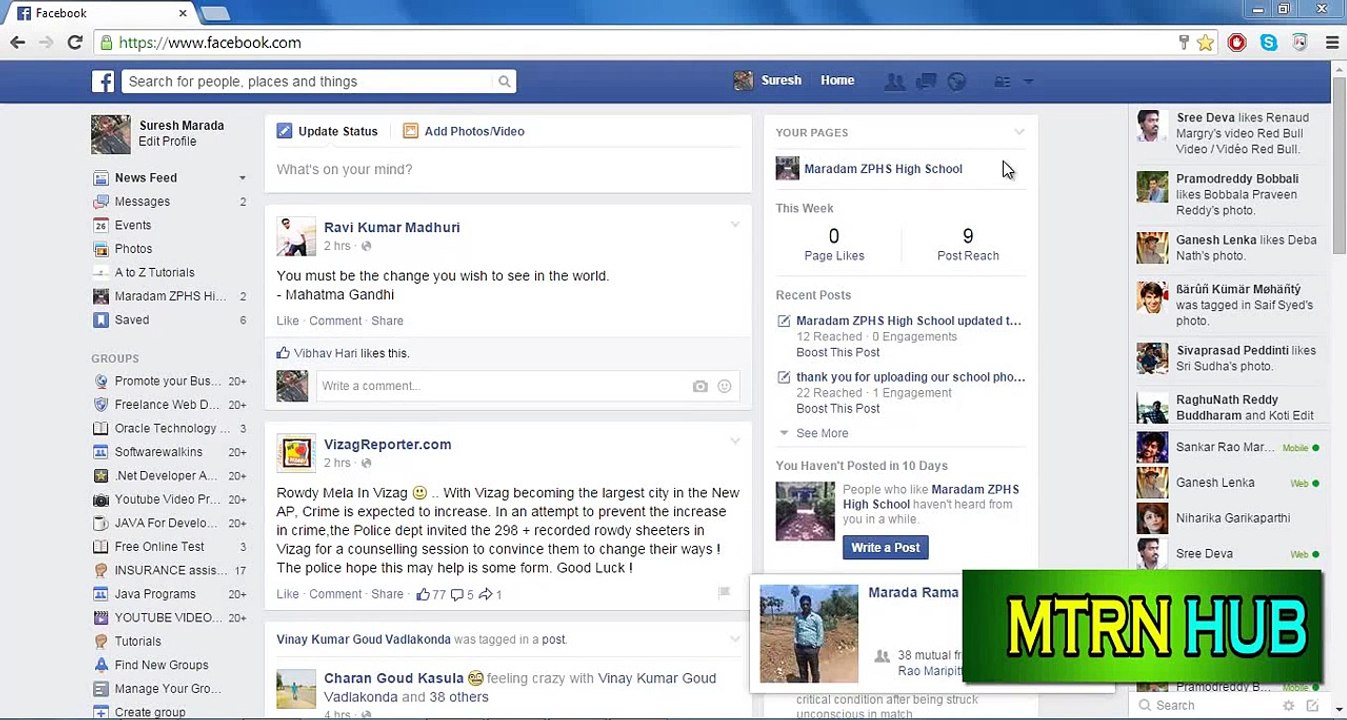
Task: Select the Facebook browser tab
Action: click(102, 14)
